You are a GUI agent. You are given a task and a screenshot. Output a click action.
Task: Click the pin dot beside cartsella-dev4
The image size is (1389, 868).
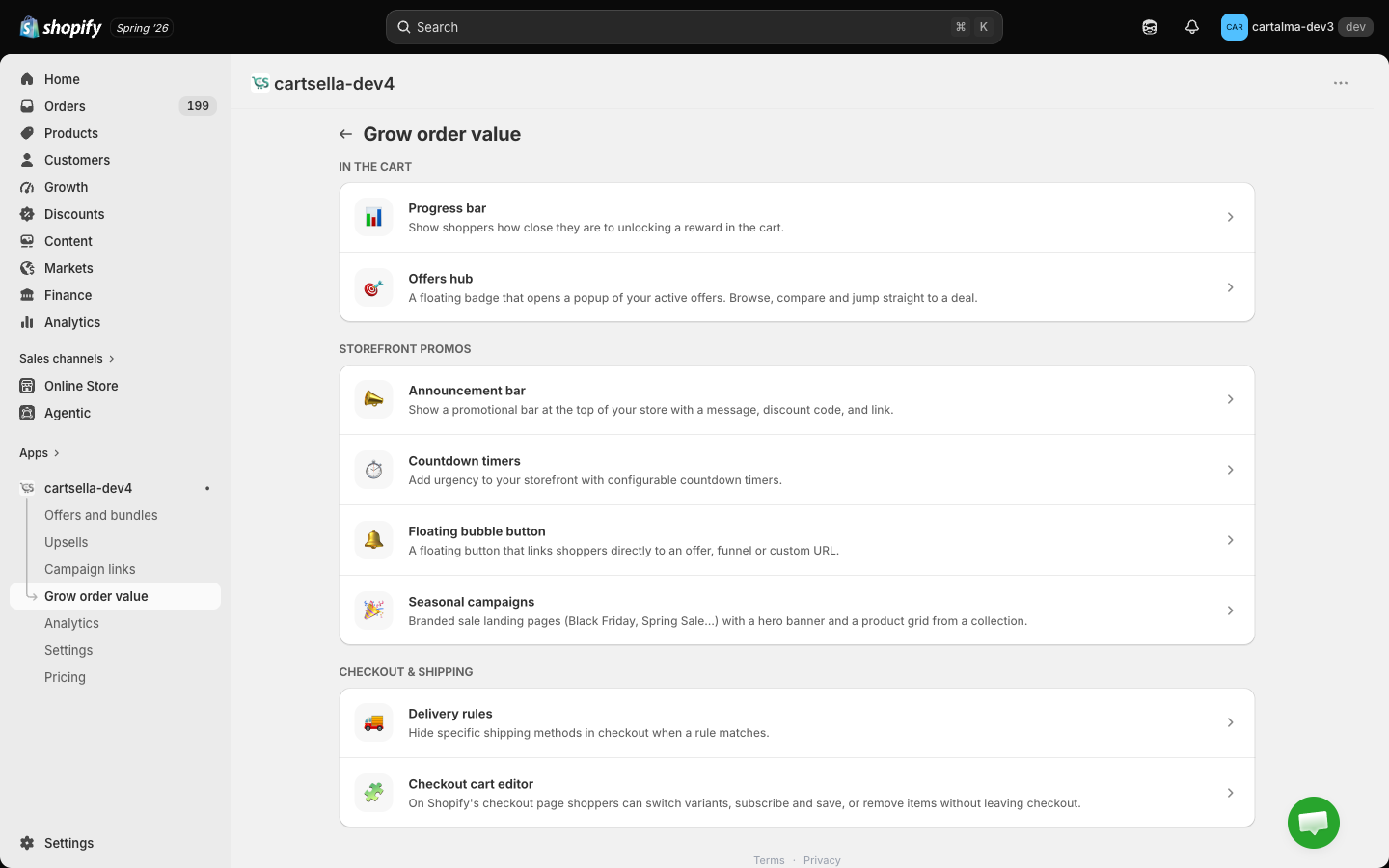tap(207, 488)
